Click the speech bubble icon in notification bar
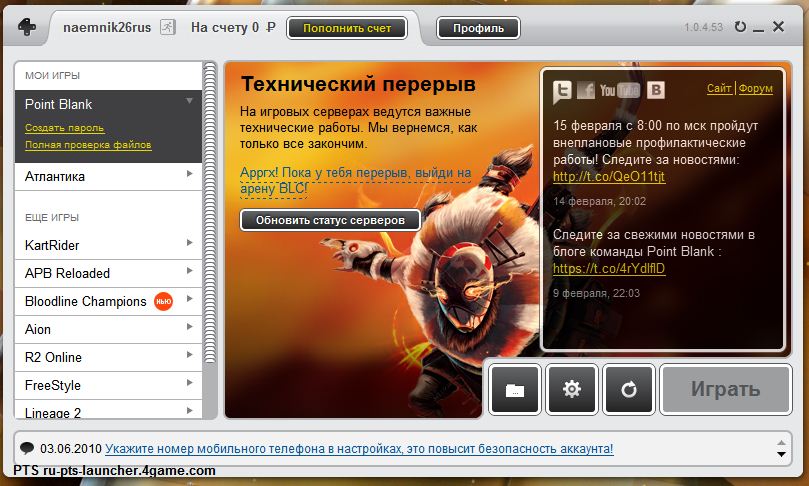This screenshot has width=809, height=486. 26,448
